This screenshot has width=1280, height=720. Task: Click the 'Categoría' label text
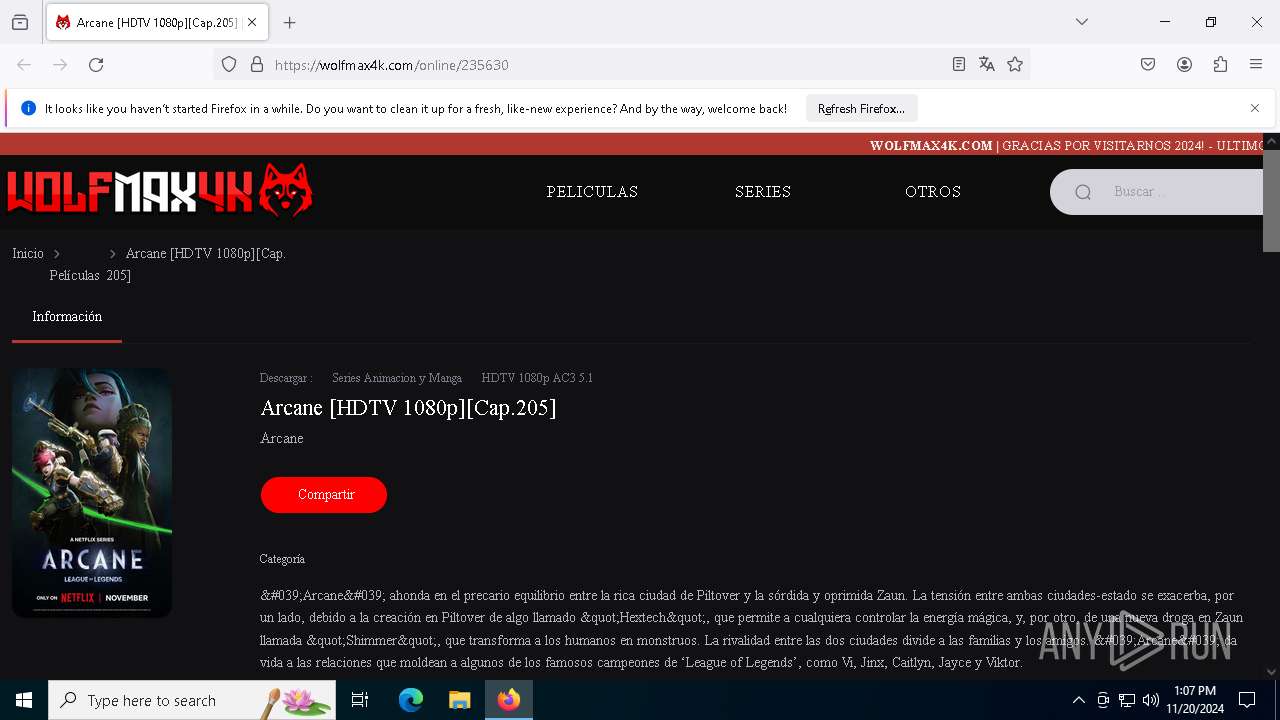pyautogui.click(x=282, y=559)
